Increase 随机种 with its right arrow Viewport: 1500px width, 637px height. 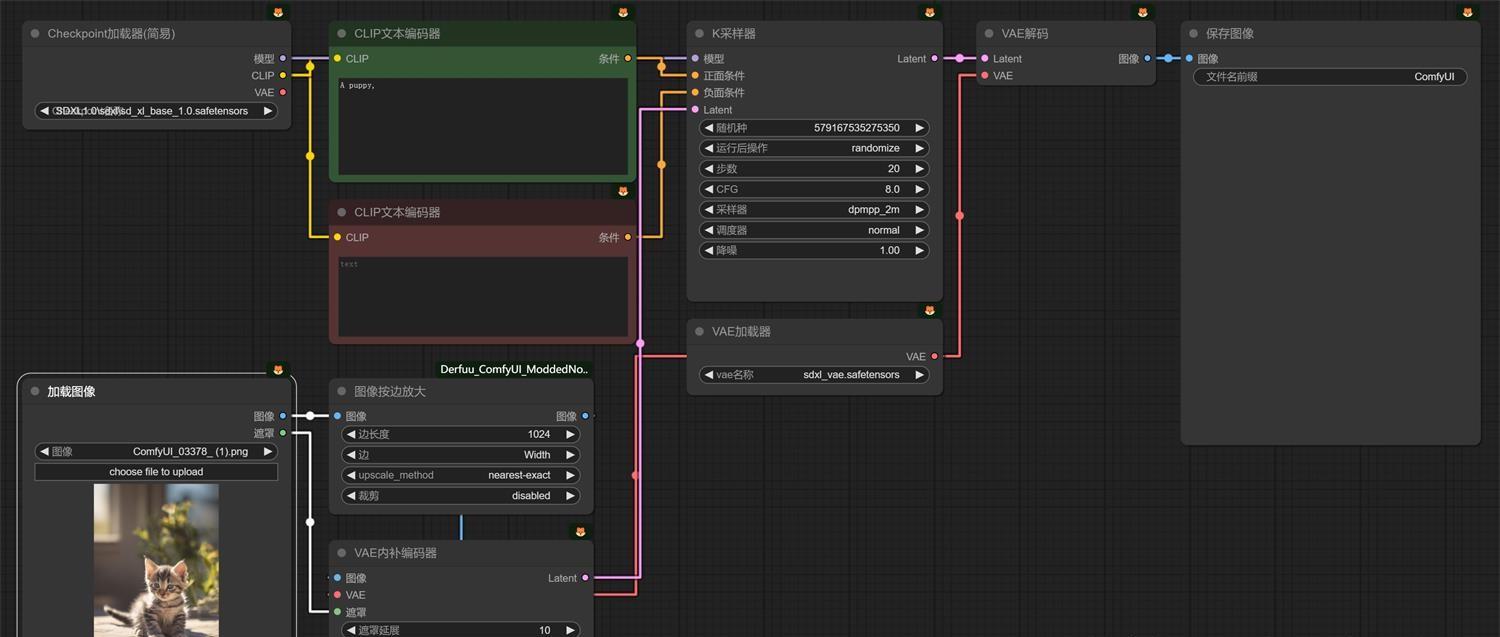(920, 128)
